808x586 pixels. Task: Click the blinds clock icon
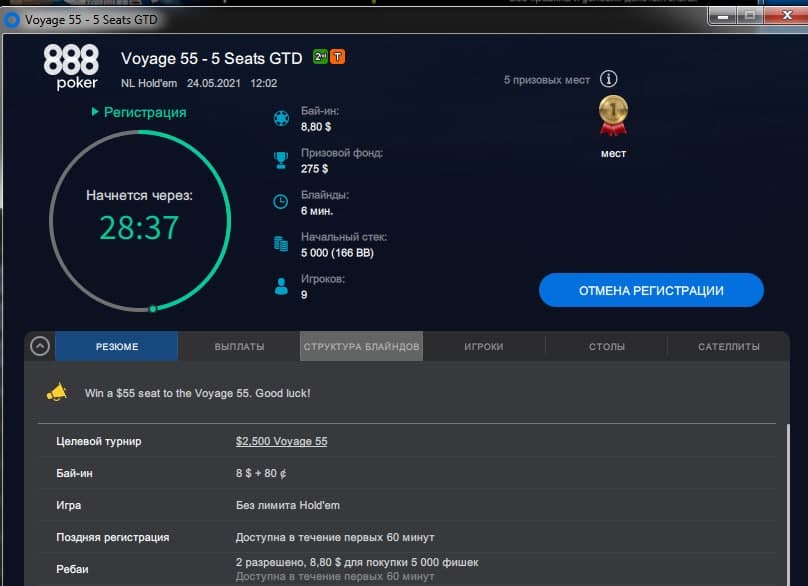click(281, 202)
